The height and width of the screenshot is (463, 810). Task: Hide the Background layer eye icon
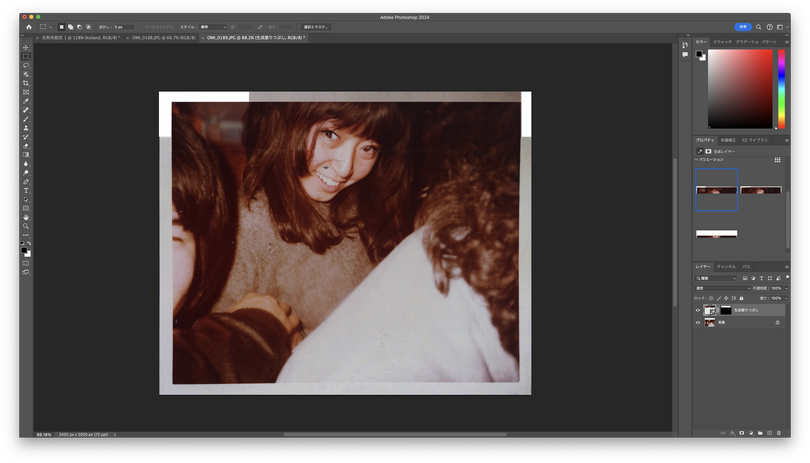[698, 322]
